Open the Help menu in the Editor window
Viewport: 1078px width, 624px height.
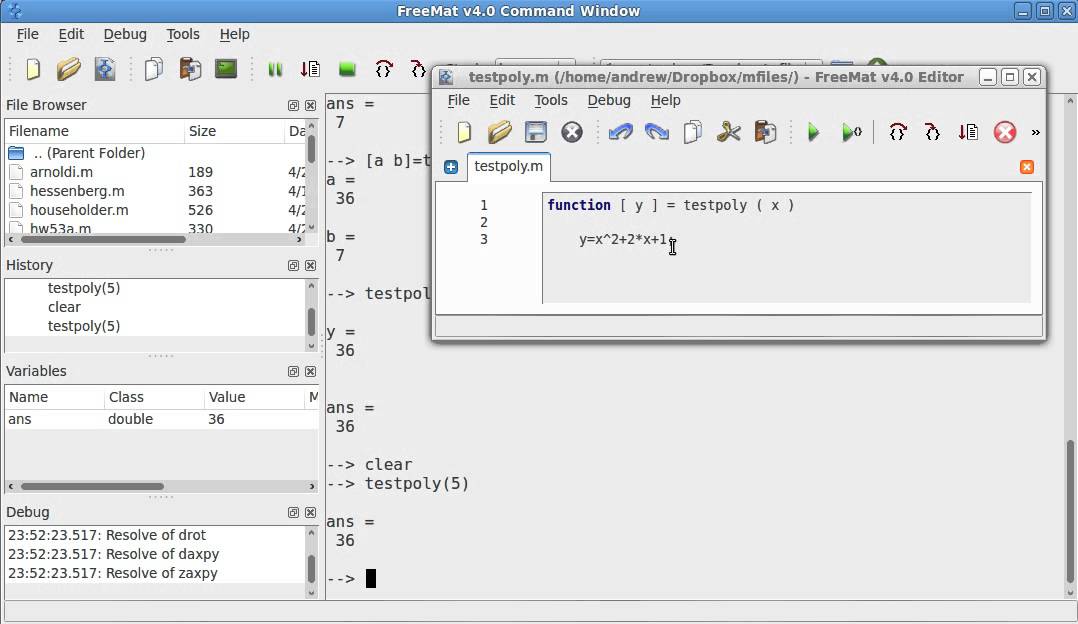[x=666, y=100]
